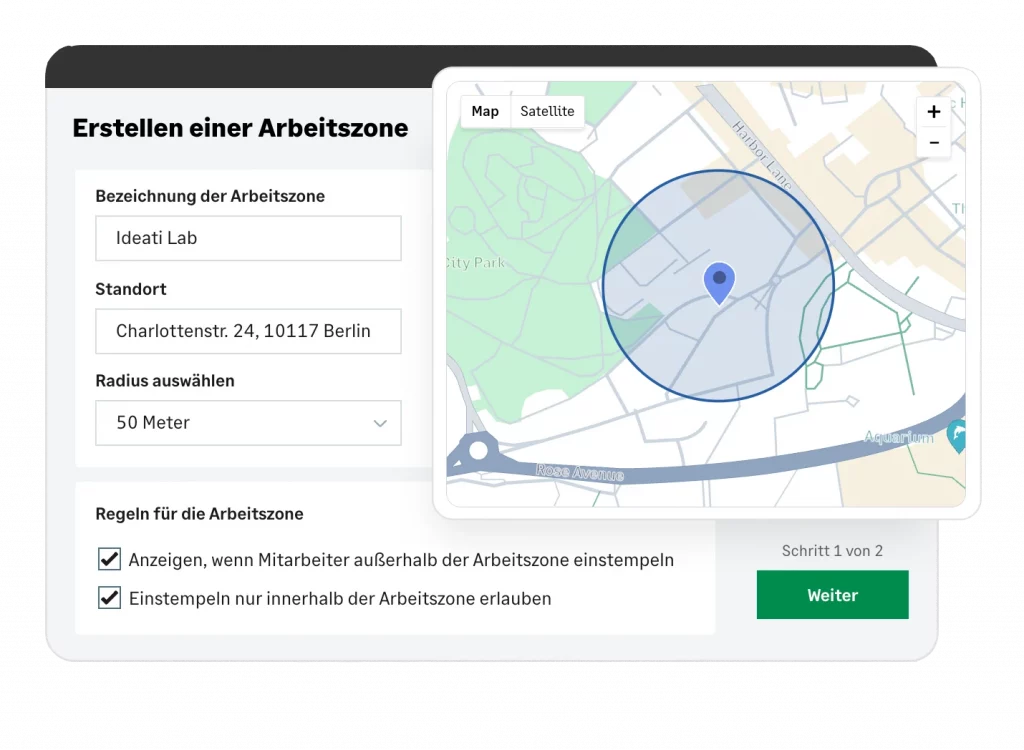Click the 'City Park' label on map
Viewport: 1024px width, 750px height.
(x=476, y=263)
